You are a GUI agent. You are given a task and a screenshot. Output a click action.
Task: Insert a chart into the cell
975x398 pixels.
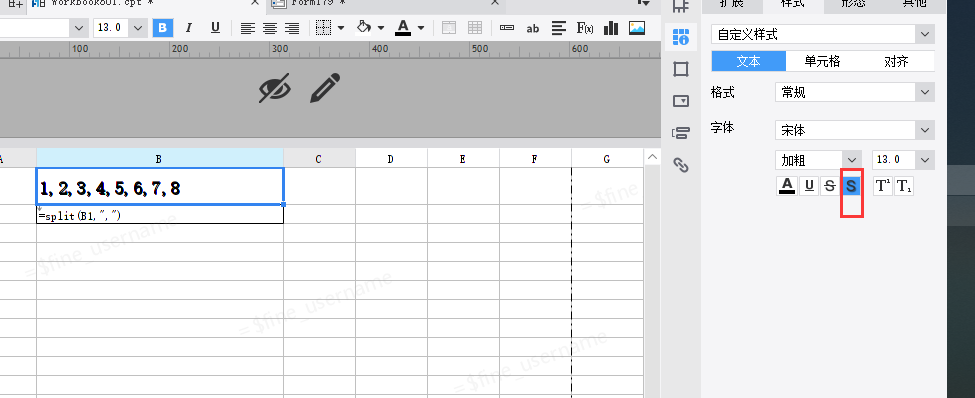(x=611, y=28)
